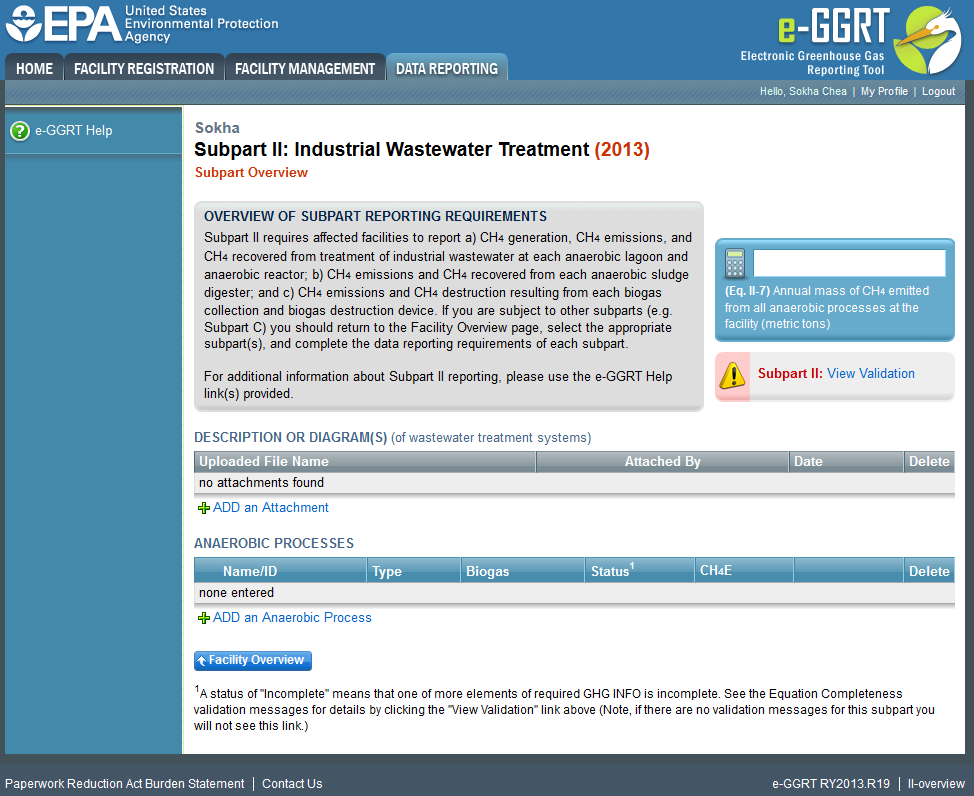The image size is (974, 796).
Task: Open the HOME tab
Action: (34, 68)
